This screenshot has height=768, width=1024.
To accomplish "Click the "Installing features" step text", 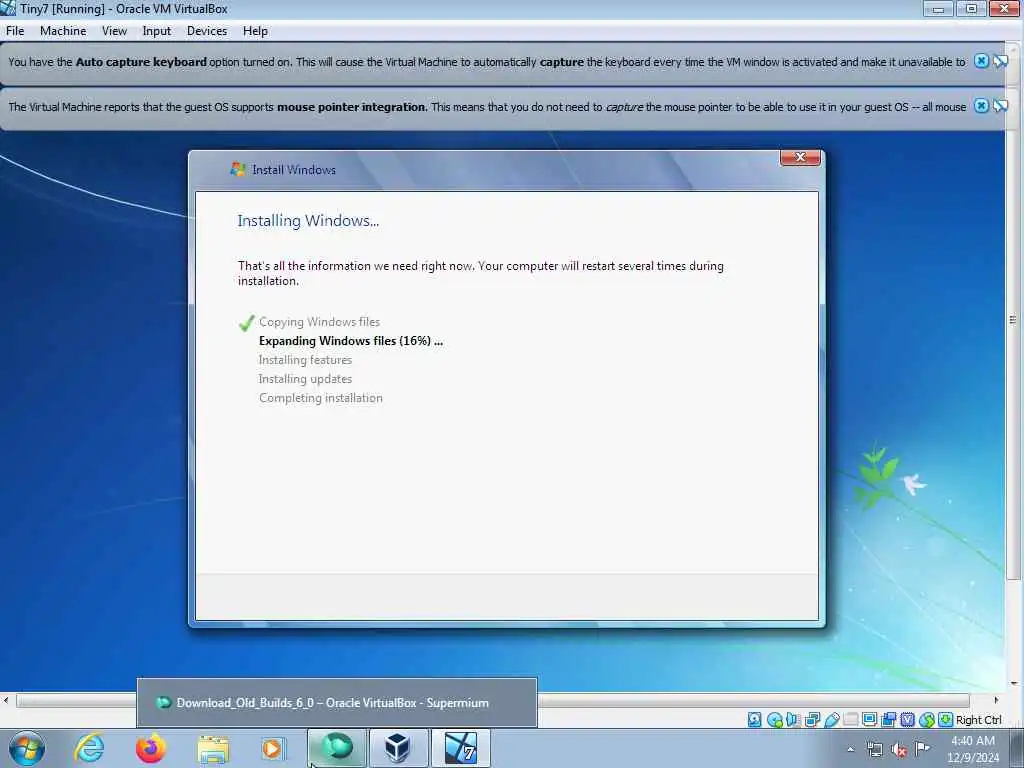I will coord(305,360).
